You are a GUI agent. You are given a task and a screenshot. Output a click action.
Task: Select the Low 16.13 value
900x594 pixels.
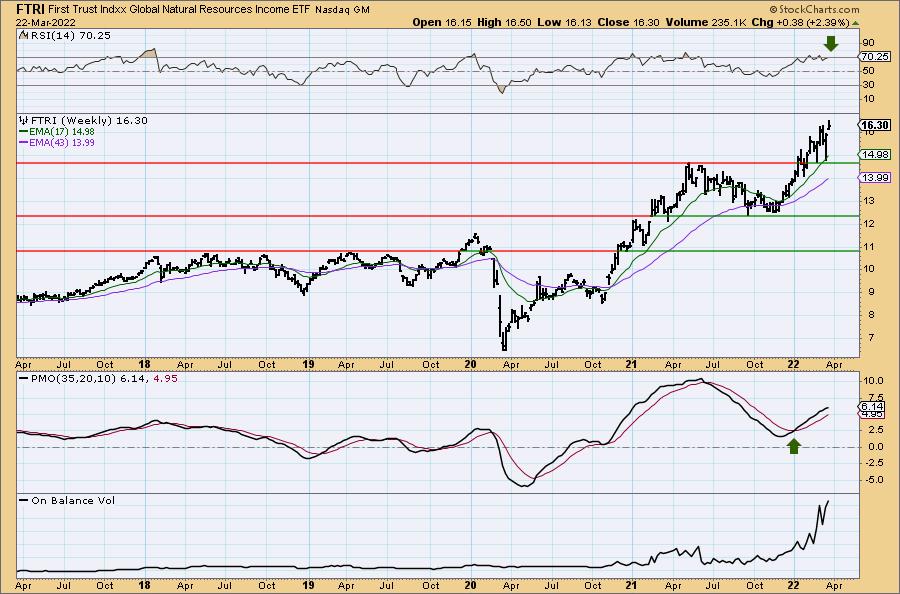pyautogui.click(x=563, y=22)
